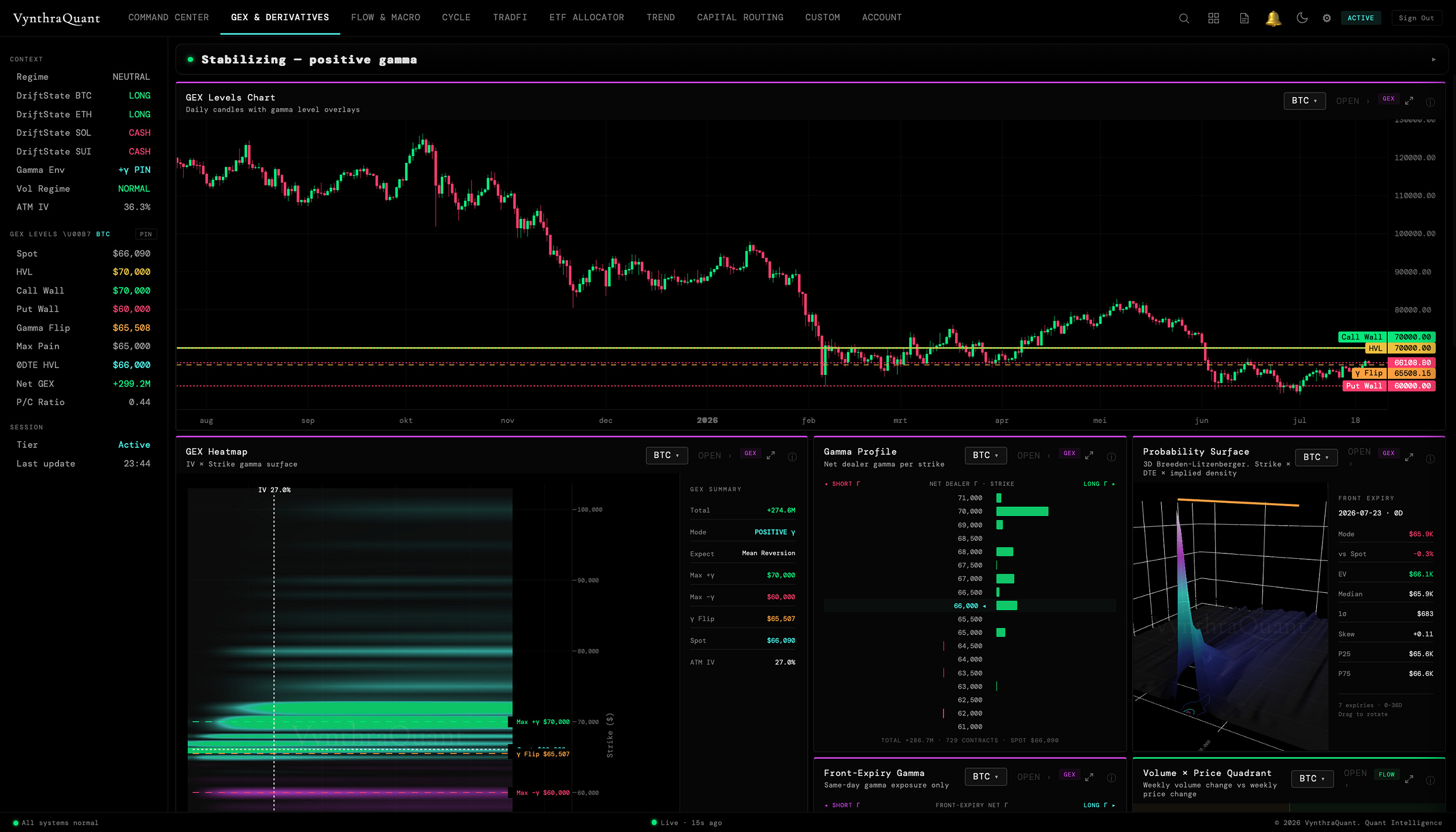1456x832 pixels.
Task: Click the ACTIVE status badge
Action: pos(1360,18)
